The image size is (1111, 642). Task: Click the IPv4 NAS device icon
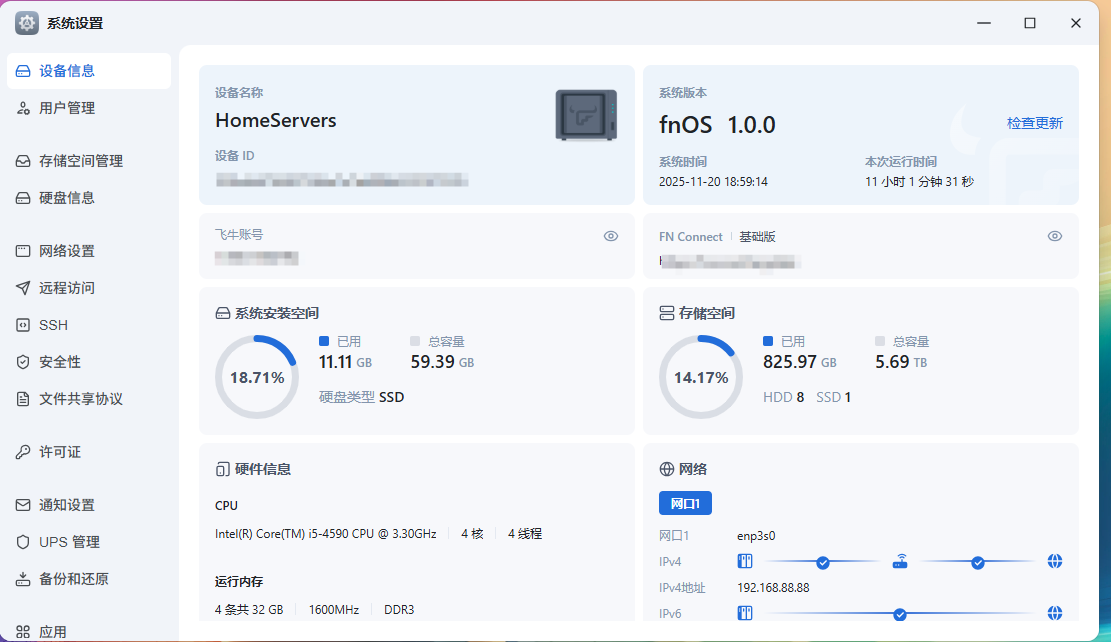(x=745, y=562)
